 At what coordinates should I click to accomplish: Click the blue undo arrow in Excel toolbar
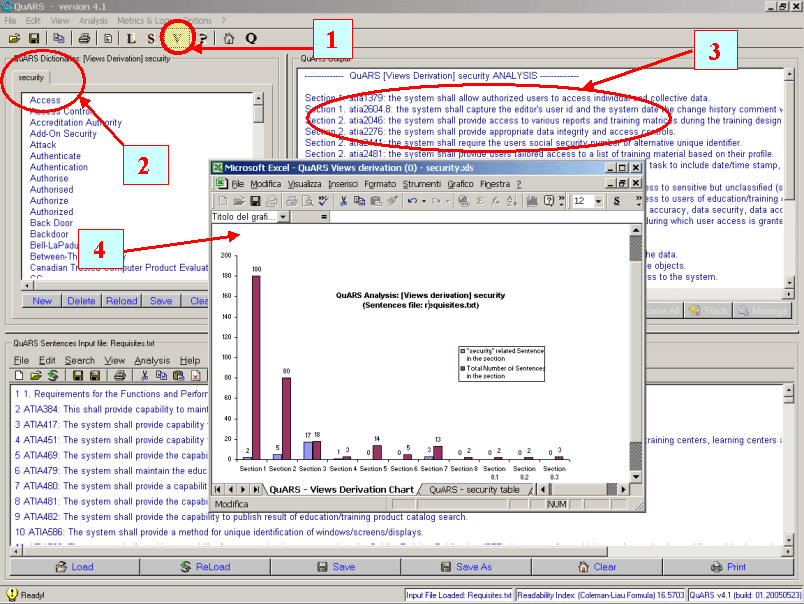coord(412,201)
